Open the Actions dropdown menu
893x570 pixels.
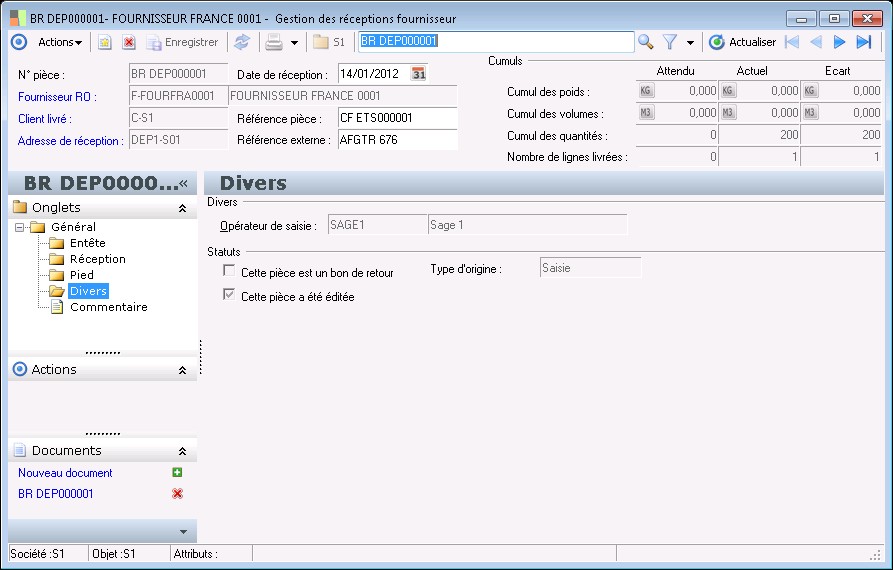pos(60,42)
